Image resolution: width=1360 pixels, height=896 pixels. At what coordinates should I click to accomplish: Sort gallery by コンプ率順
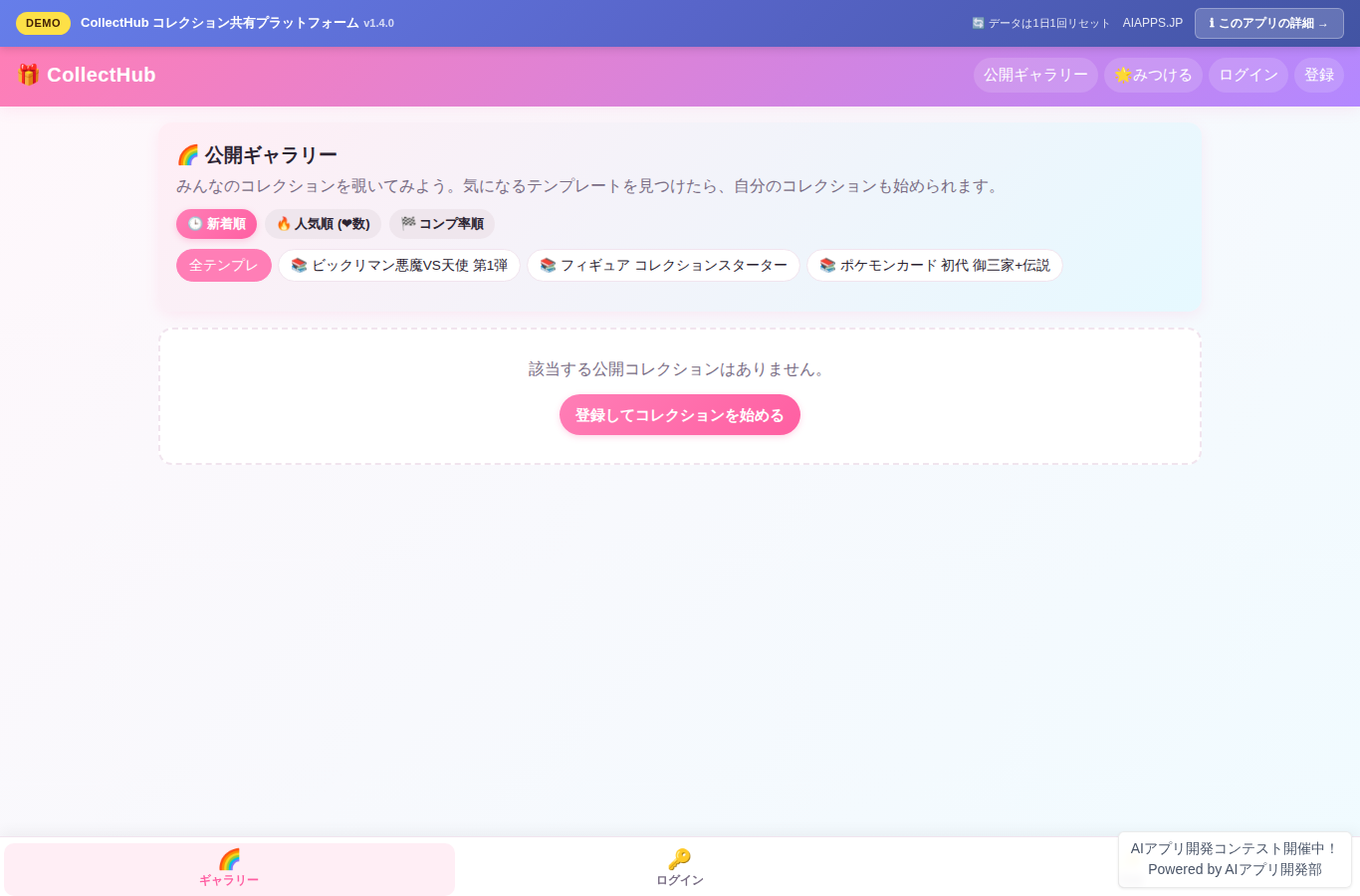coord(442,224)
